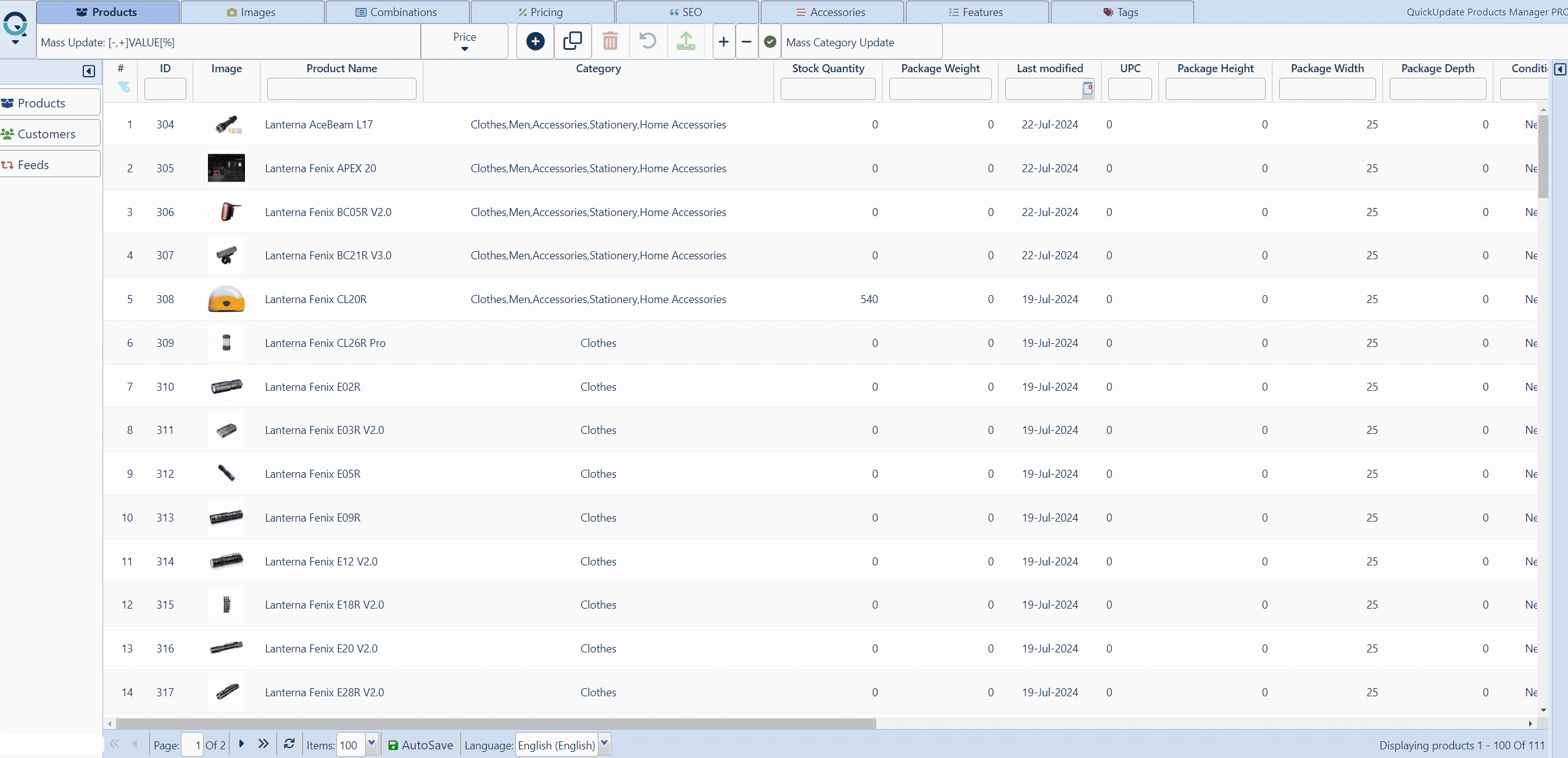Viewport: 1568px width, 758px height.
Task: Open the Last modified date picker
Action: tap(1087, 88)
